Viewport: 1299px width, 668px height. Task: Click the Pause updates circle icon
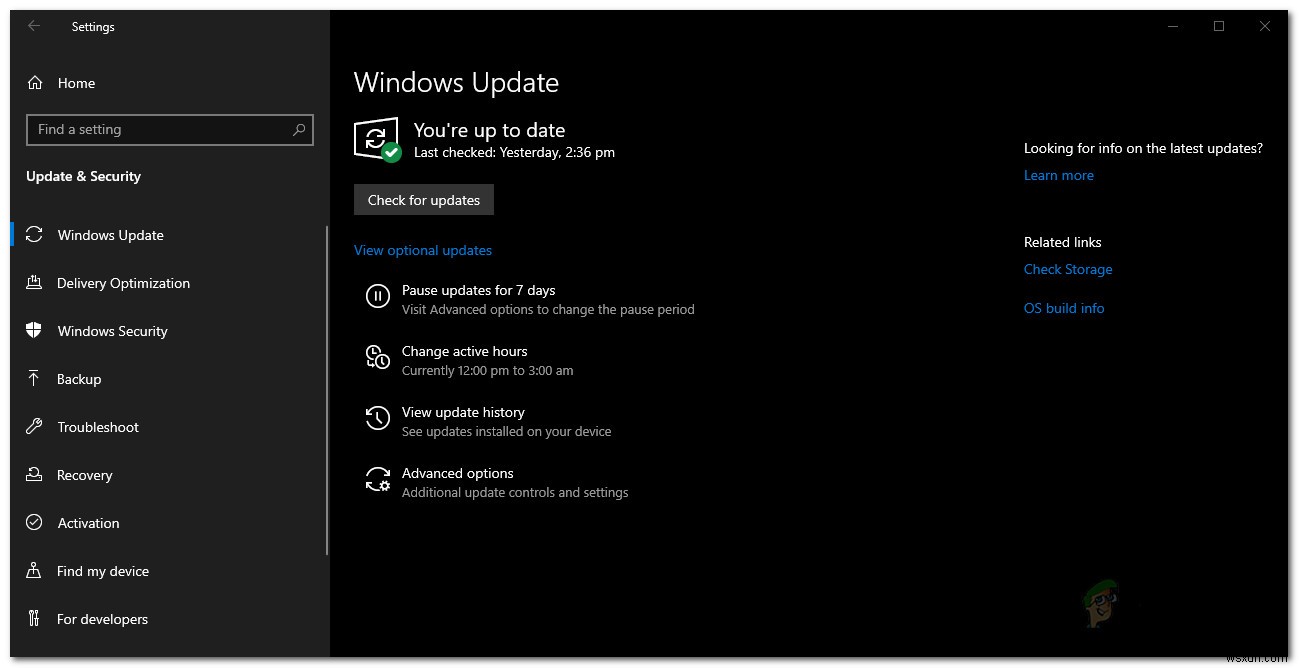[x=378, y=296]
